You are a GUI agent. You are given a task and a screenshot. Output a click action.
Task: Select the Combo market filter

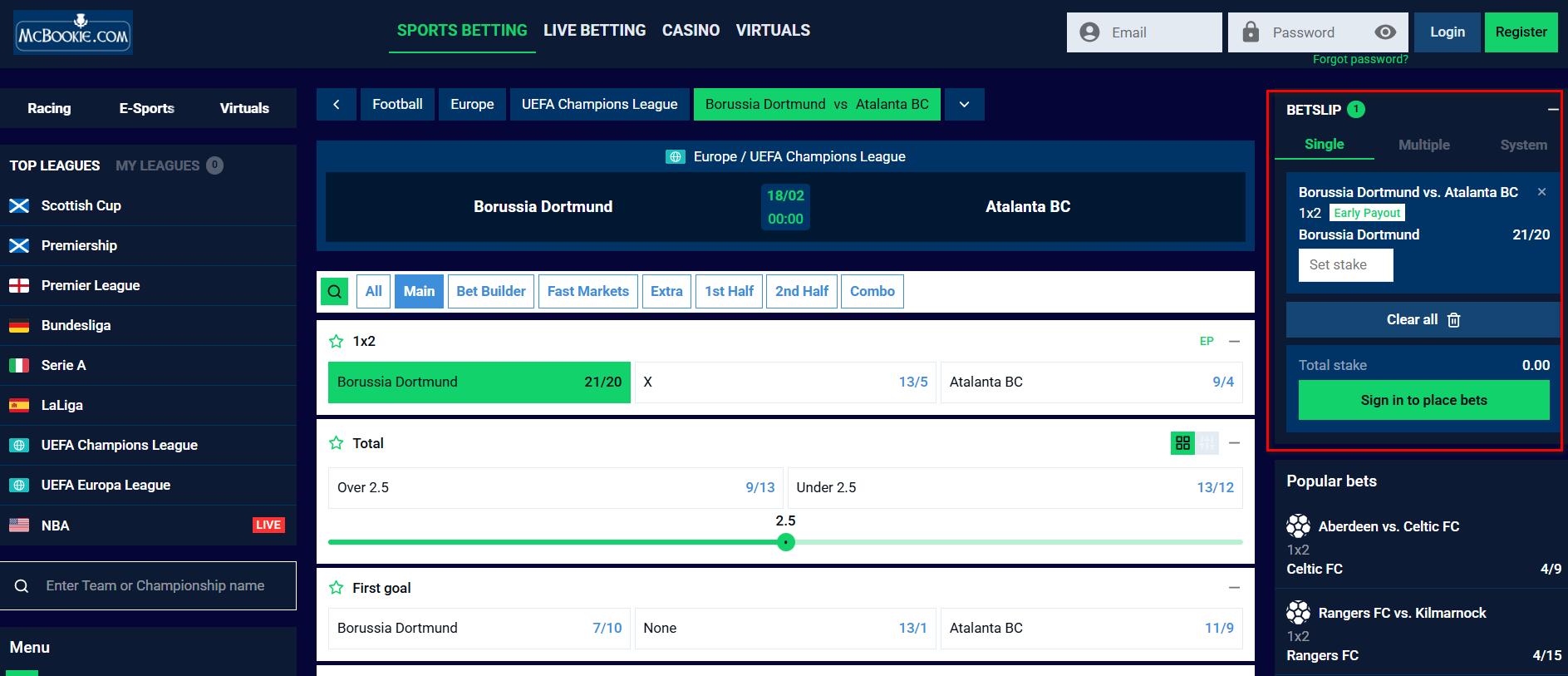click(872, 292)
